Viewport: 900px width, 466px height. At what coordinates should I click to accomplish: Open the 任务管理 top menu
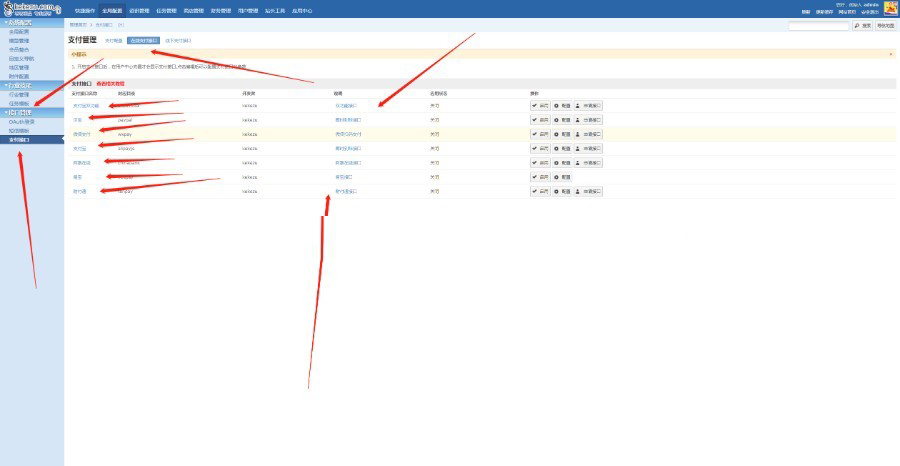[166, 11]
